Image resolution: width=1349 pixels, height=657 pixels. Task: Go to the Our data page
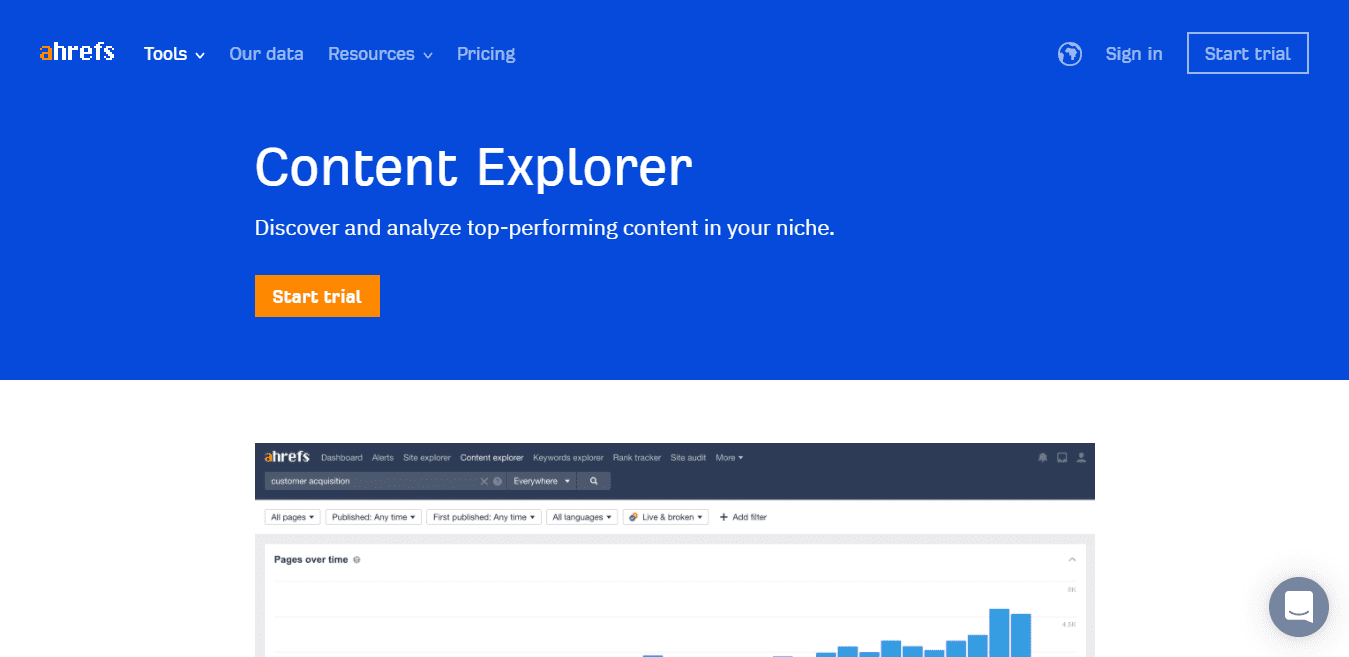(x=266, y=54)
